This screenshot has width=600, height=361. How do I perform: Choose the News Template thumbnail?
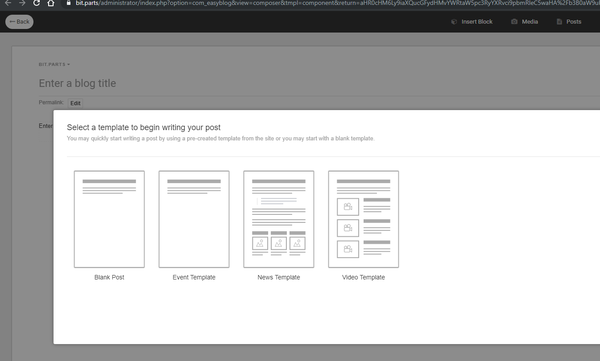(x=279, y=219)
